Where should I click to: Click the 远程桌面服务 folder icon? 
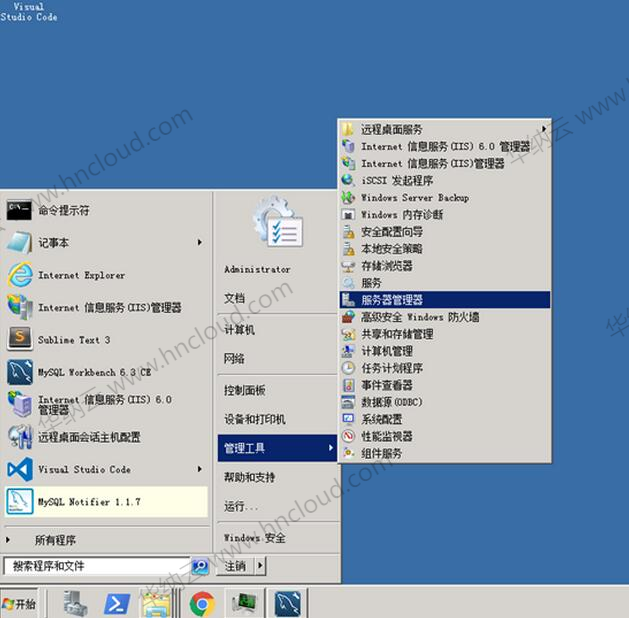348,129
